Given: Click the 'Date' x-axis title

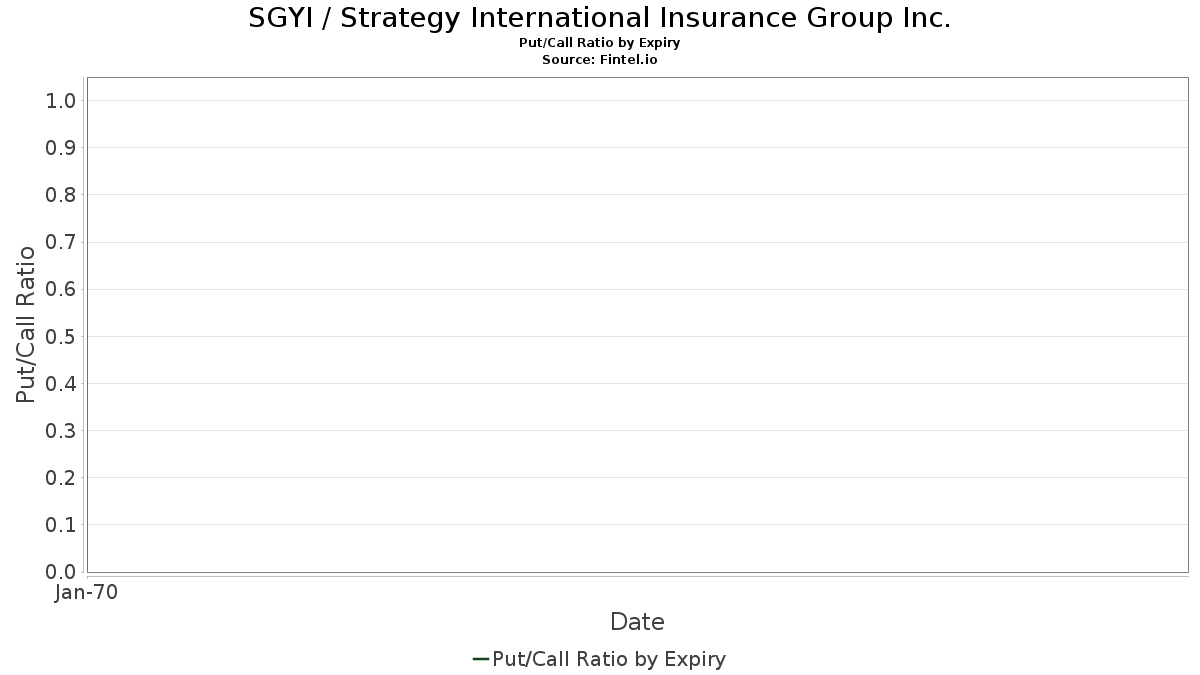Looking at the screenshot, I should pos(637,622).
